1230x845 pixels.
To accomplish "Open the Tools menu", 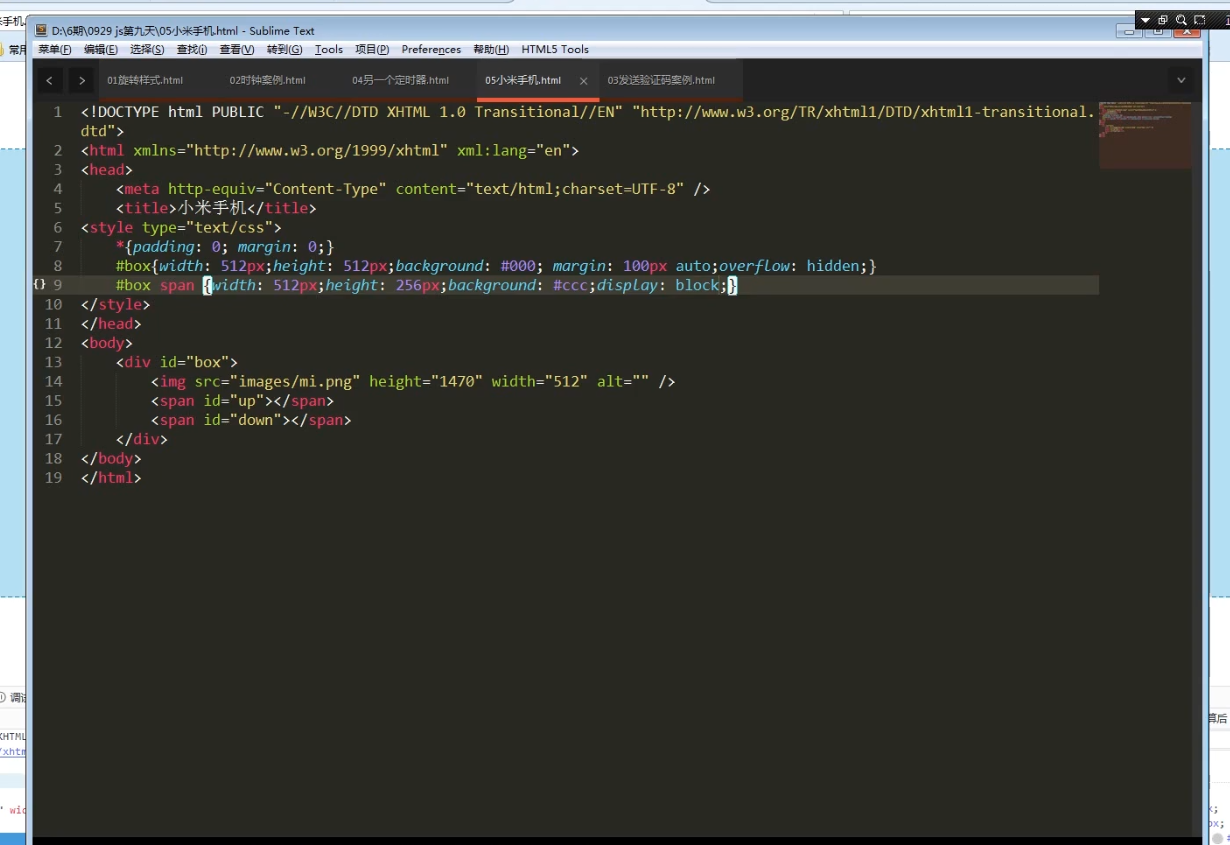I will pyautogui.click(x=329, y=49).
